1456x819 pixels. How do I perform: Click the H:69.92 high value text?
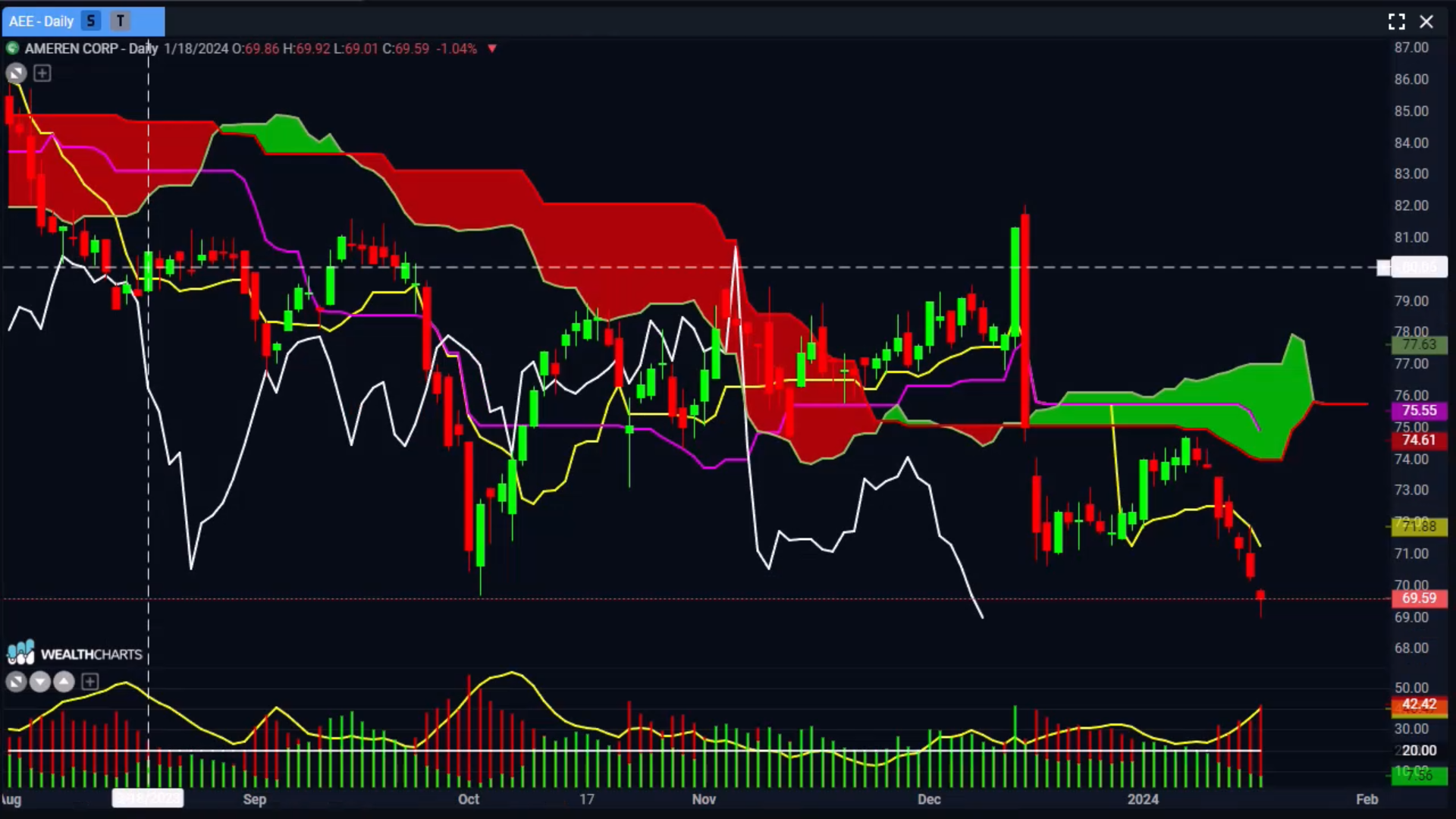pos(306,49)
